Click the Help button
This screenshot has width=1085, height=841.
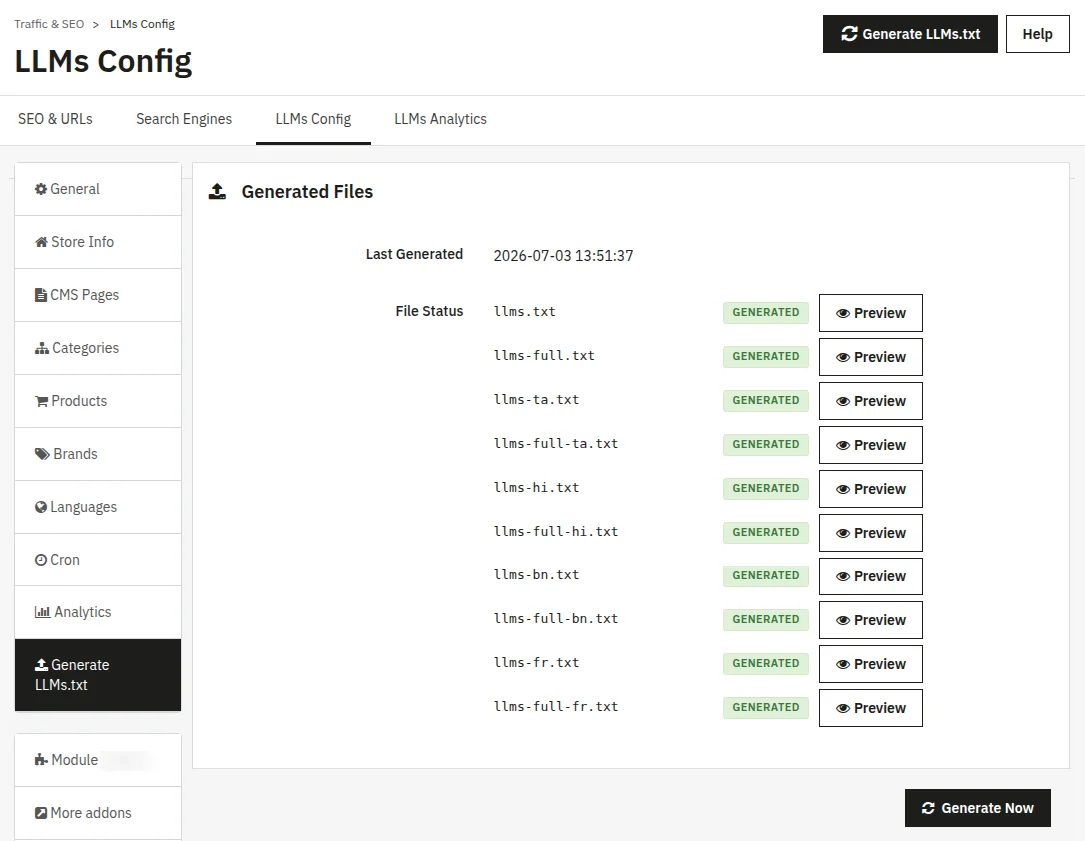coord(1037,34)
